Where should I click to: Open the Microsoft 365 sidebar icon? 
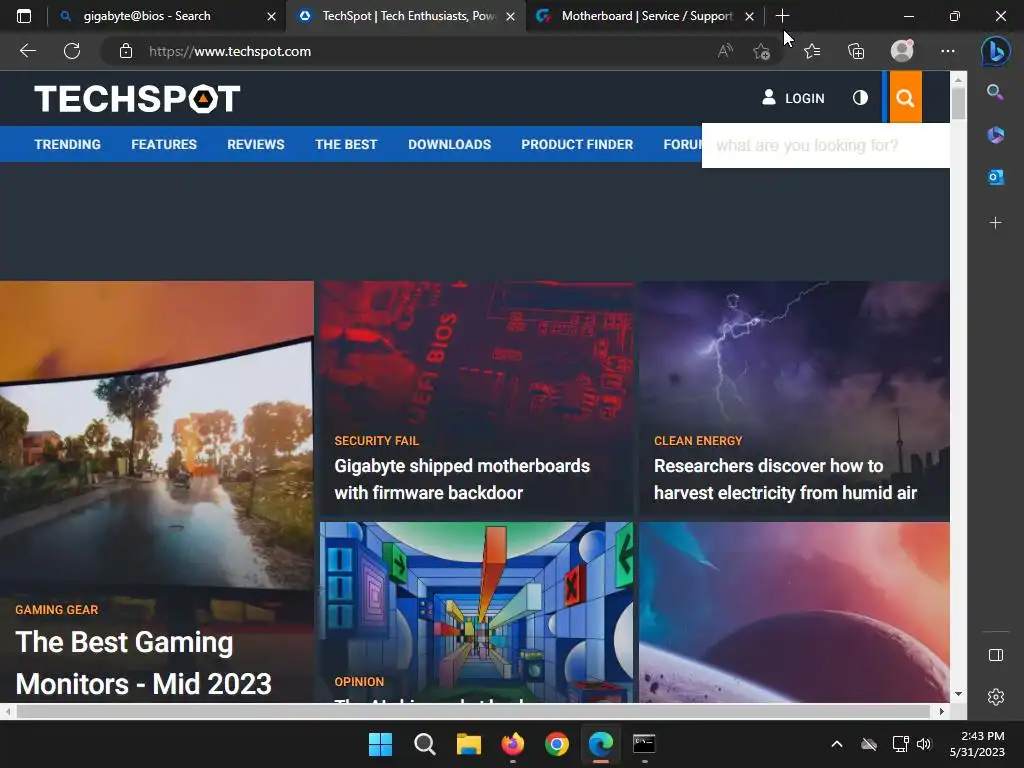tap(995, 135)
